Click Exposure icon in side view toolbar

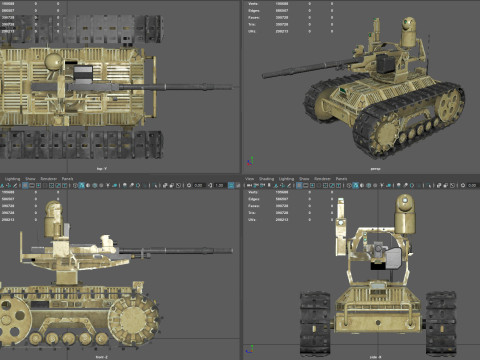[463, 185]
